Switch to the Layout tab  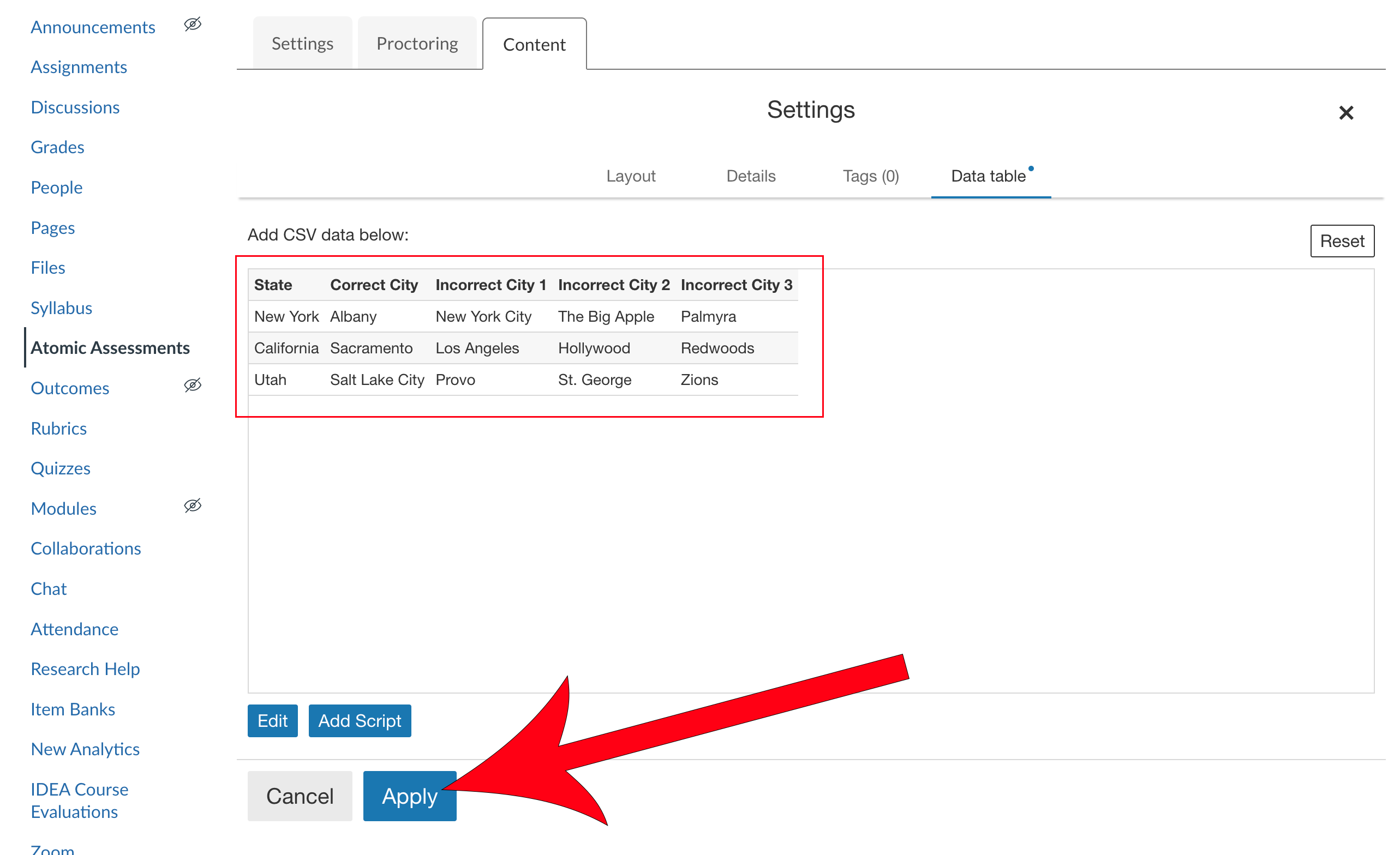631,176
